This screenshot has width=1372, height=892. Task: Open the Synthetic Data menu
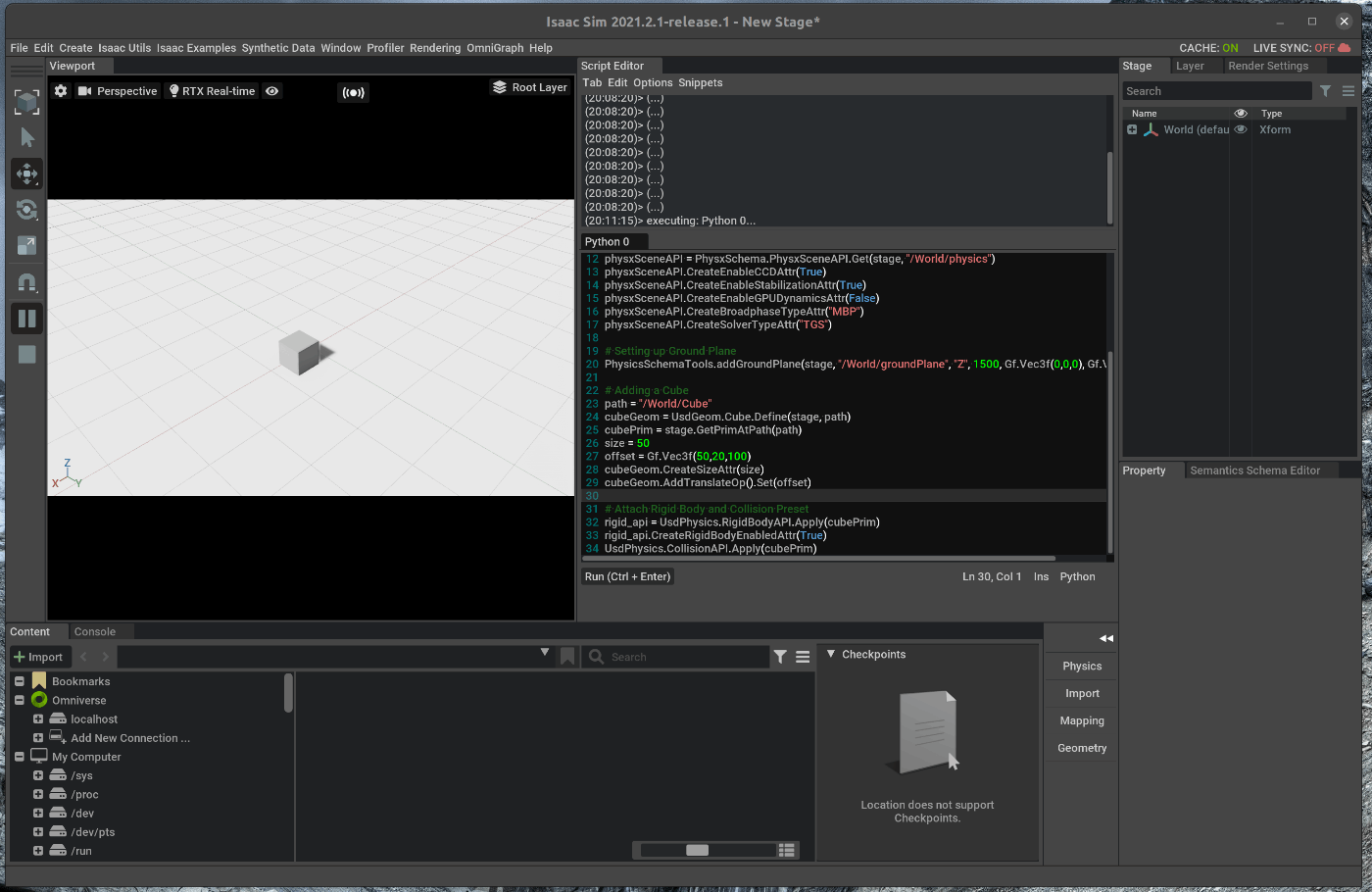coord(278,48)
